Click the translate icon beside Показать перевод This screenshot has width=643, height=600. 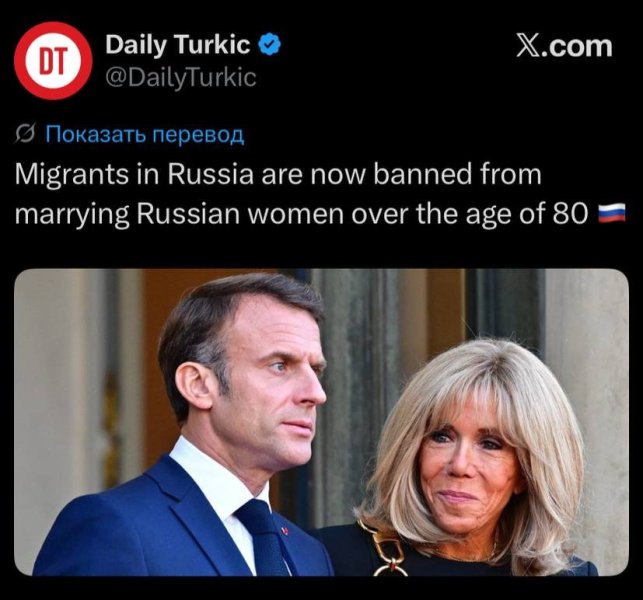tap(25, 133)
